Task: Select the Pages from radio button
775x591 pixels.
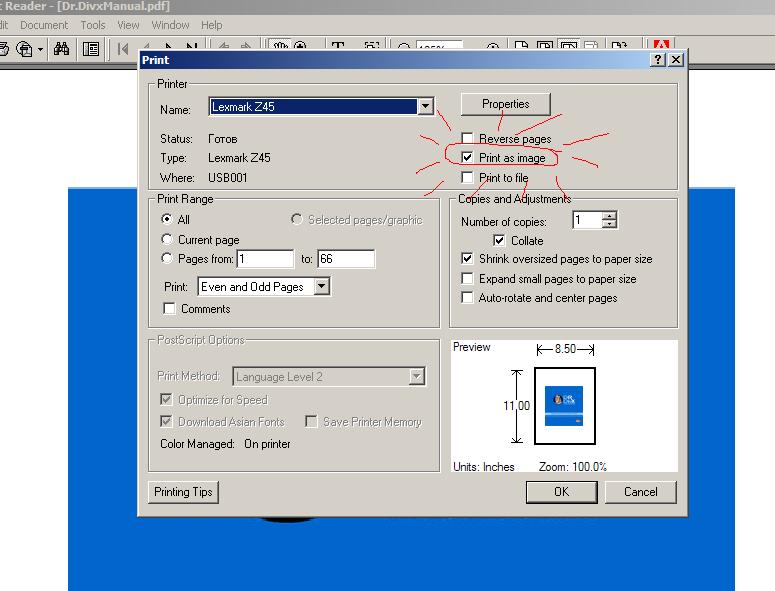Action: click(x=167, y=258)
